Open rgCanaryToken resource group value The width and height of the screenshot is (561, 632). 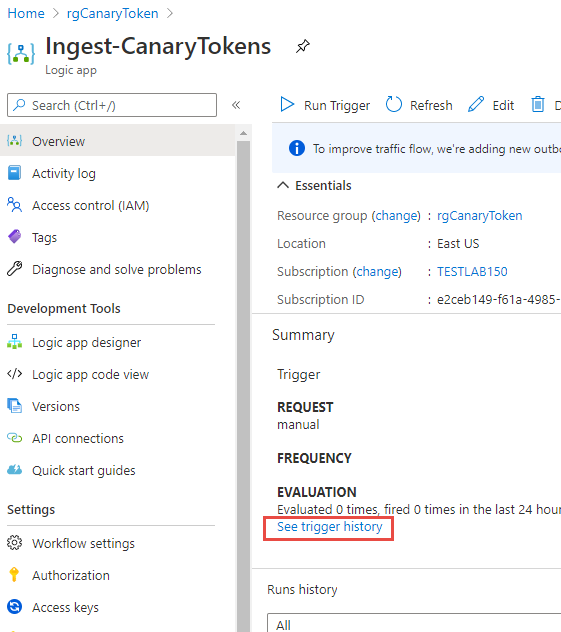point(480,216)
